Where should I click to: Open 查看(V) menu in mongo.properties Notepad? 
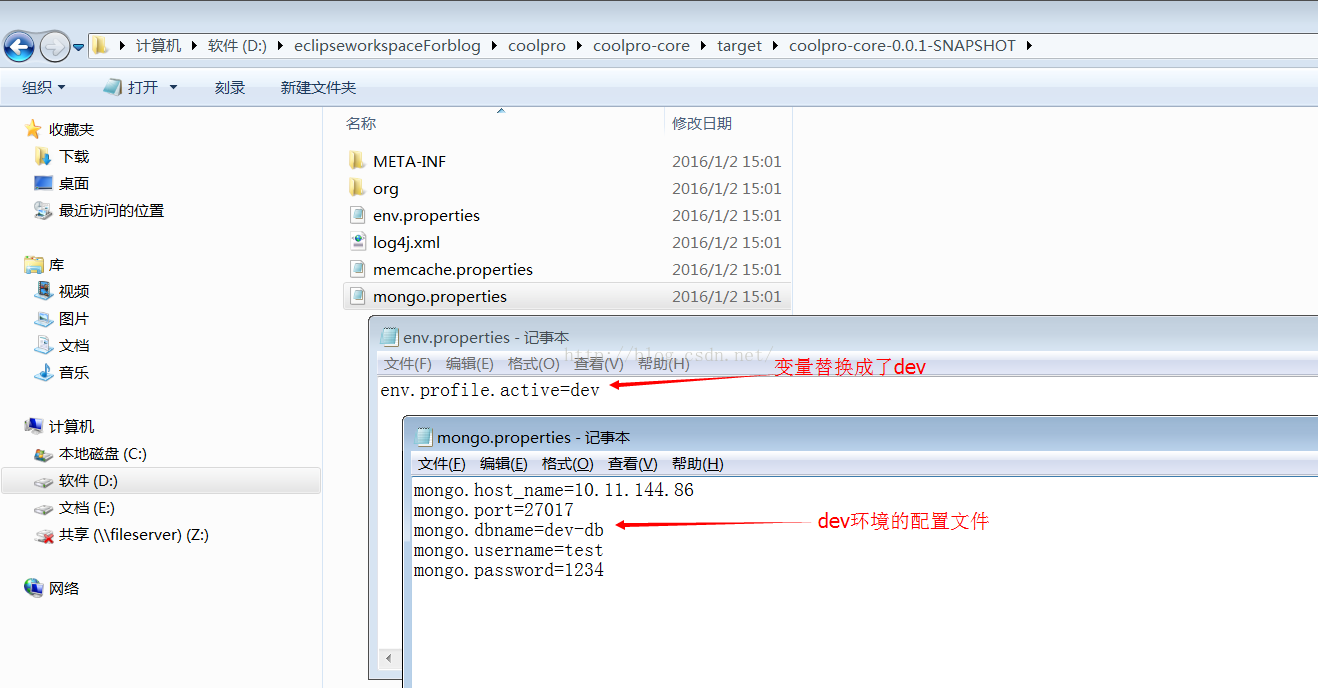pyautogui.click(x=633, y=464)
